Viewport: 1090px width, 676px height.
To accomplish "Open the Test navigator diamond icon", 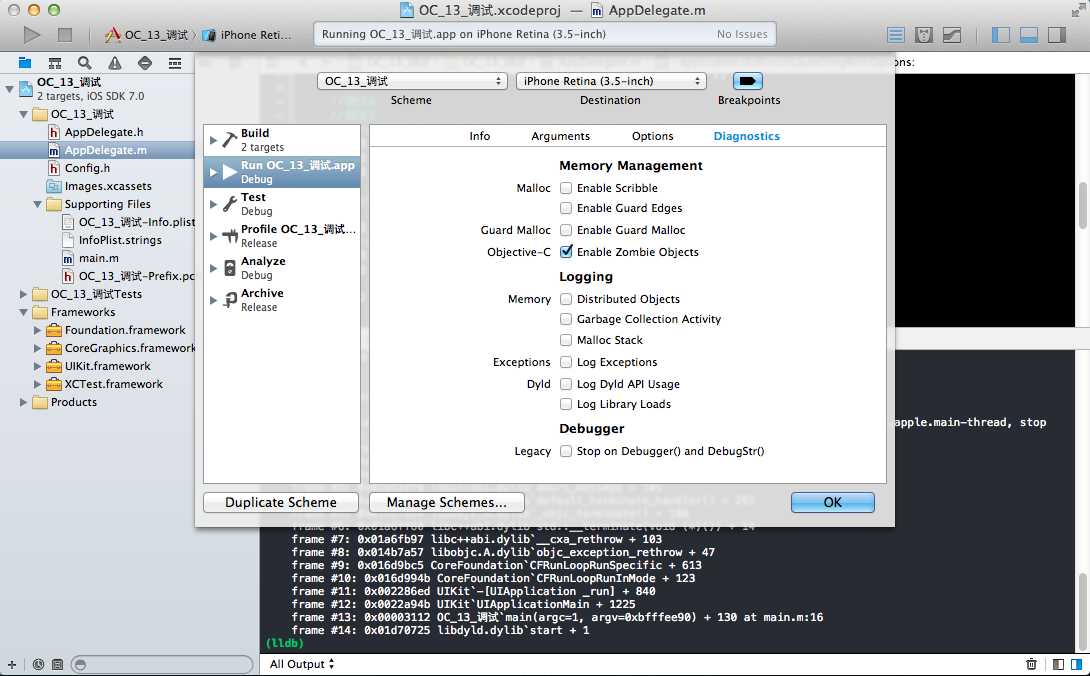I will [x=145, y=63].
